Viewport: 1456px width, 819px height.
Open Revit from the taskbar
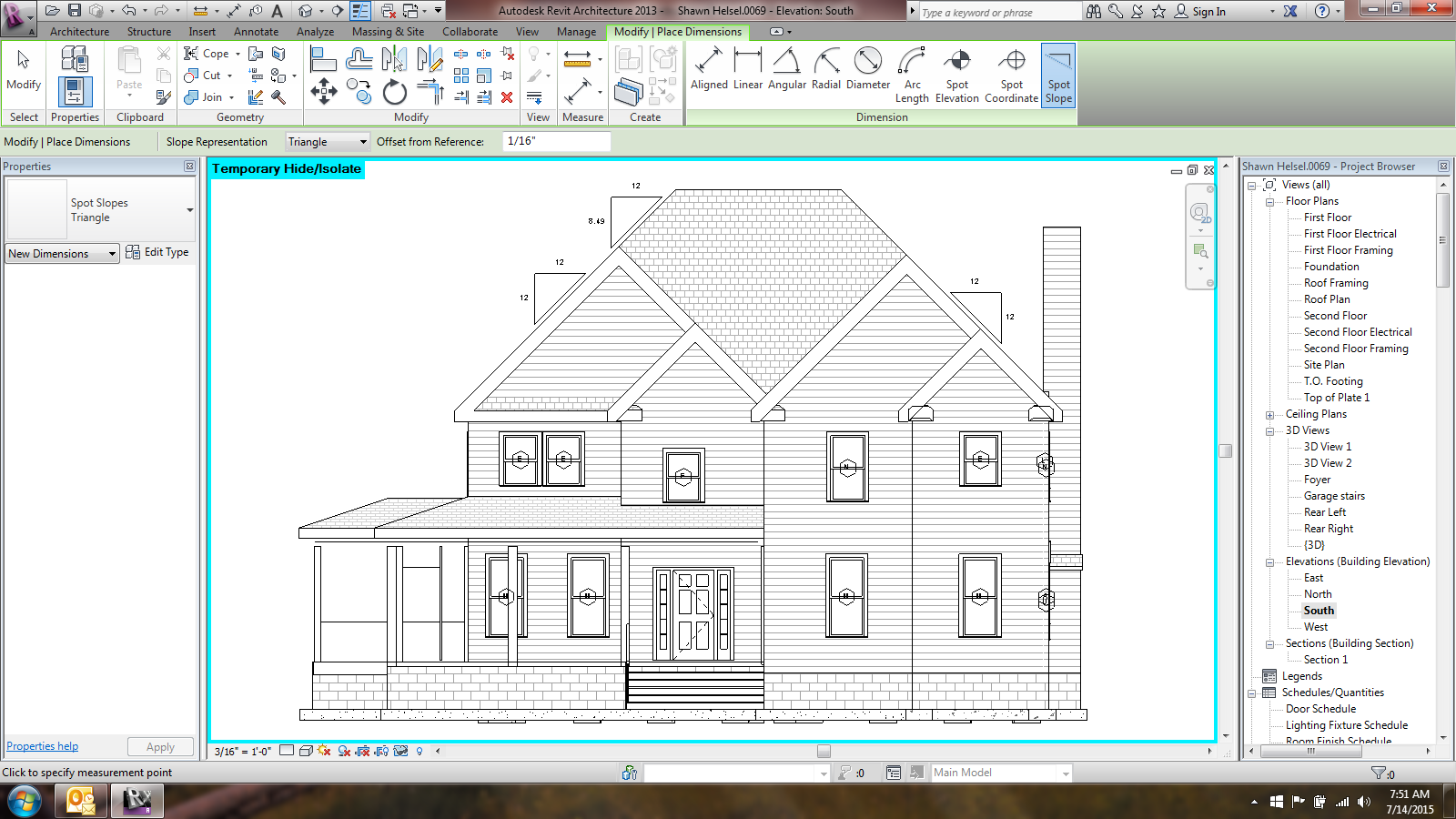click(x=136, y=801)
